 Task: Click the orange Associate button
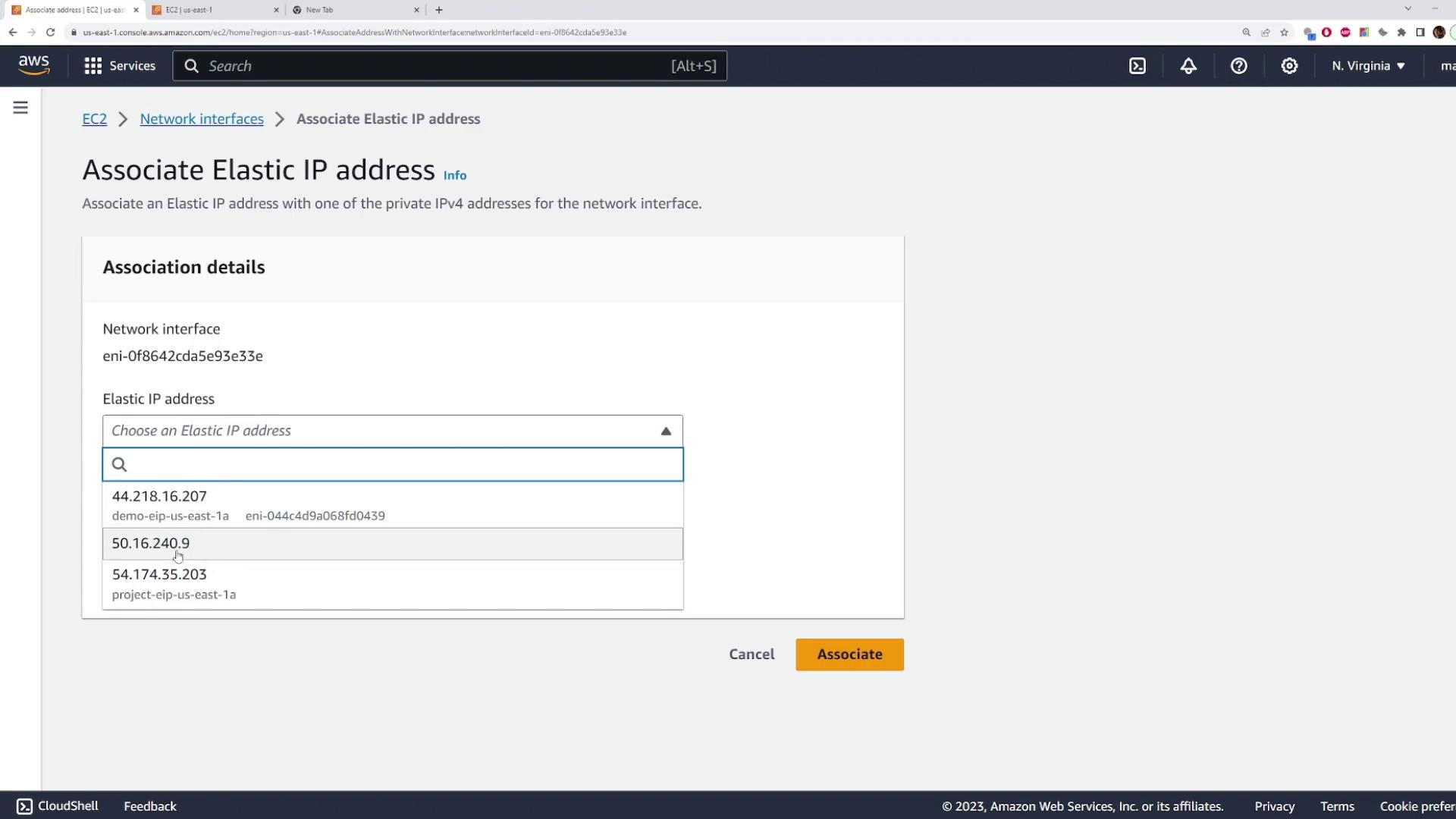point(849,654)
